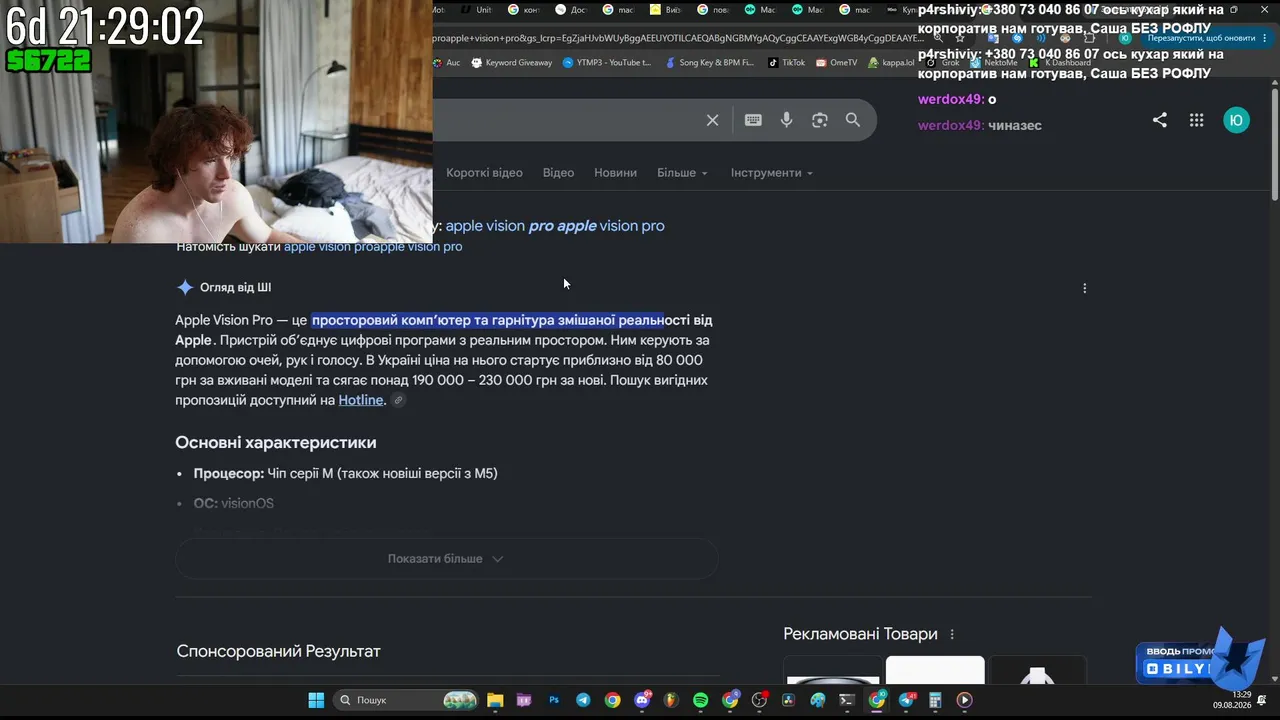Click the Спонсорований Результат heading
The width and height of the screenshot is (1280, 720).
coord(279,651)
